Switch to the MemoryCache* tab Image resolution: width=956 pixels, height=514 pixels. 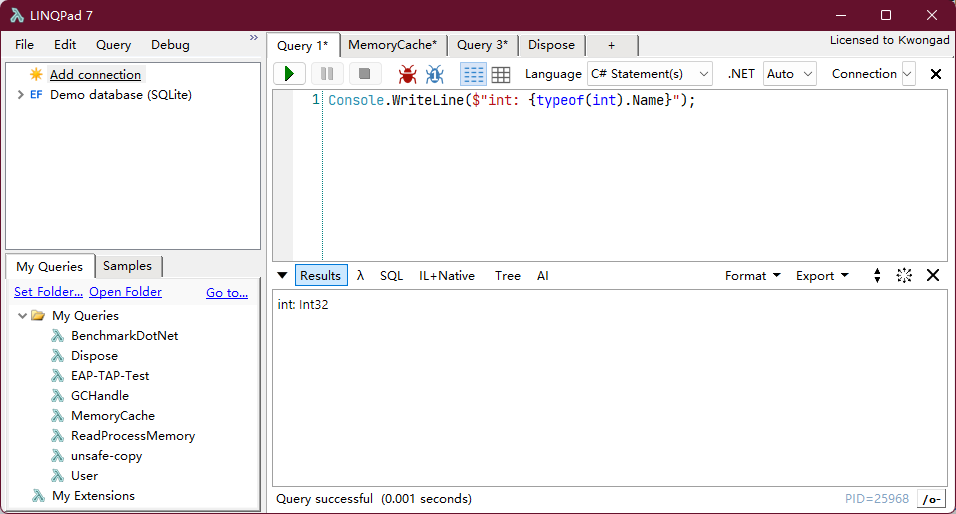[392, 45]
